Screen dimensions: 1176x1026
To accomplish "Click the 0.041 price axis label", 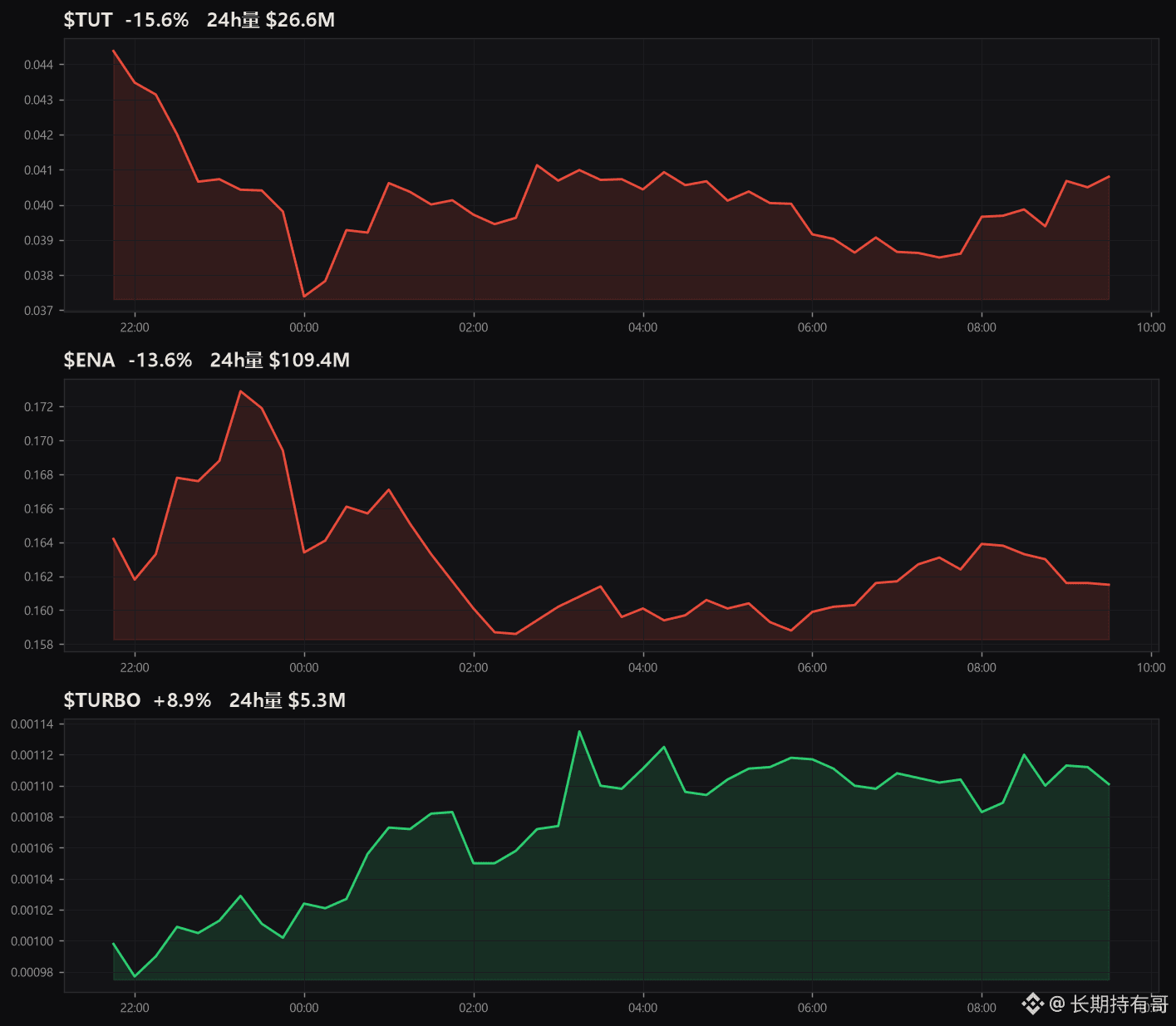I will pyautogui.click(x=38, y=170).
